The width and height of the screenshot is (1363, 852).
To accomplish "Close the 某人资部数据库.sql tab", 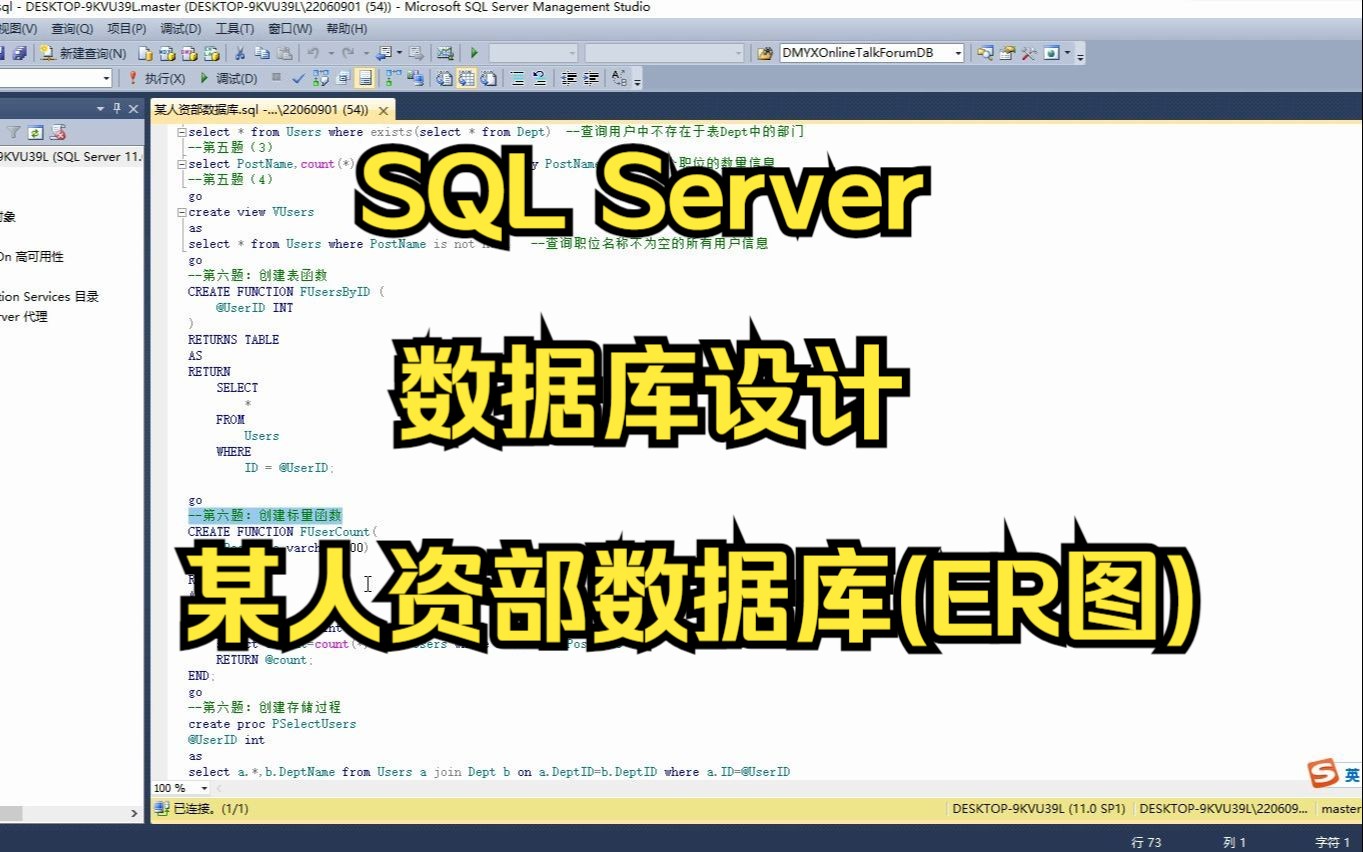I will coord(382,109).
